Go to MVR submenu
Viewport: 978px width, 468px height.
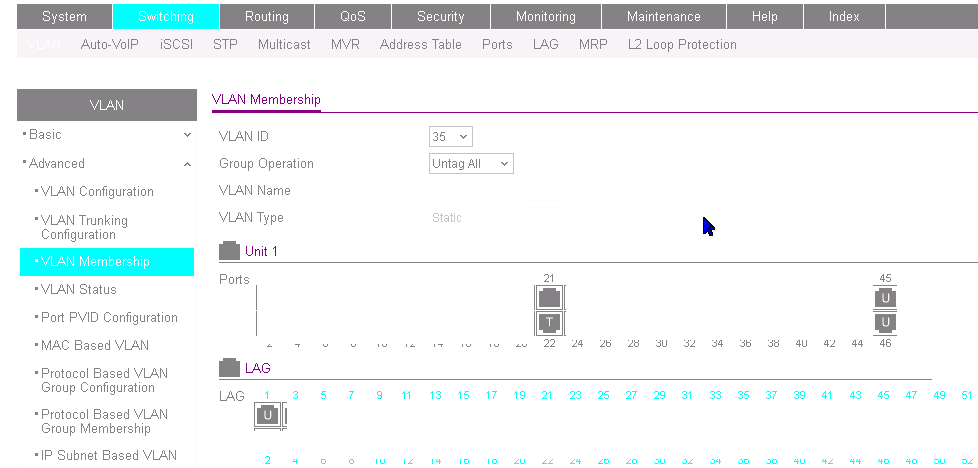coord(346,44)
